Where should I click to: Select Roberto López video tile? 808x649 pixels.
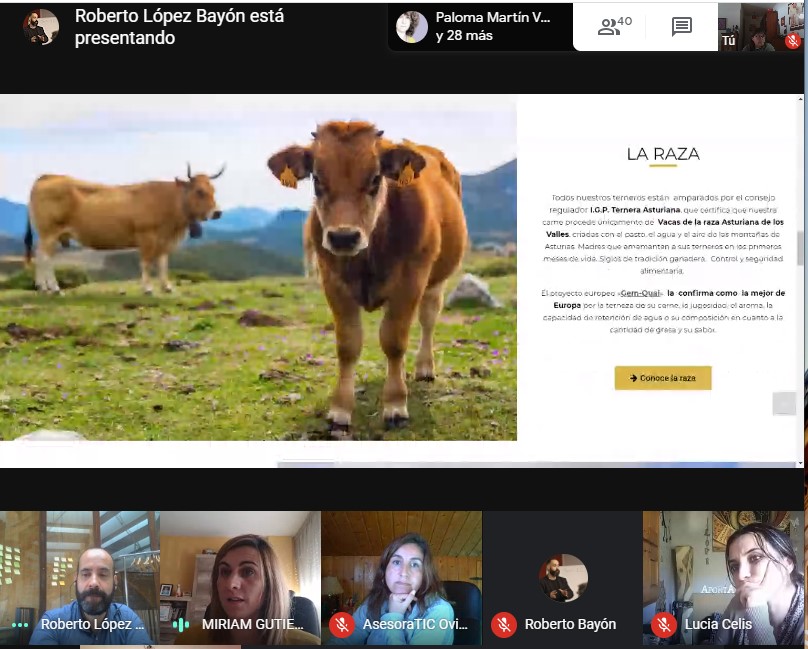click(80, 577)
